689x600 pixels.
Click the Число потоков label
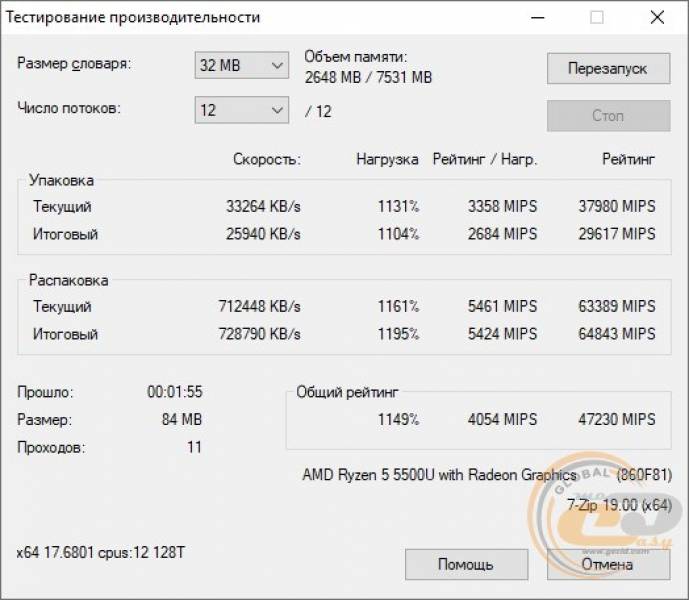point(69,108)
